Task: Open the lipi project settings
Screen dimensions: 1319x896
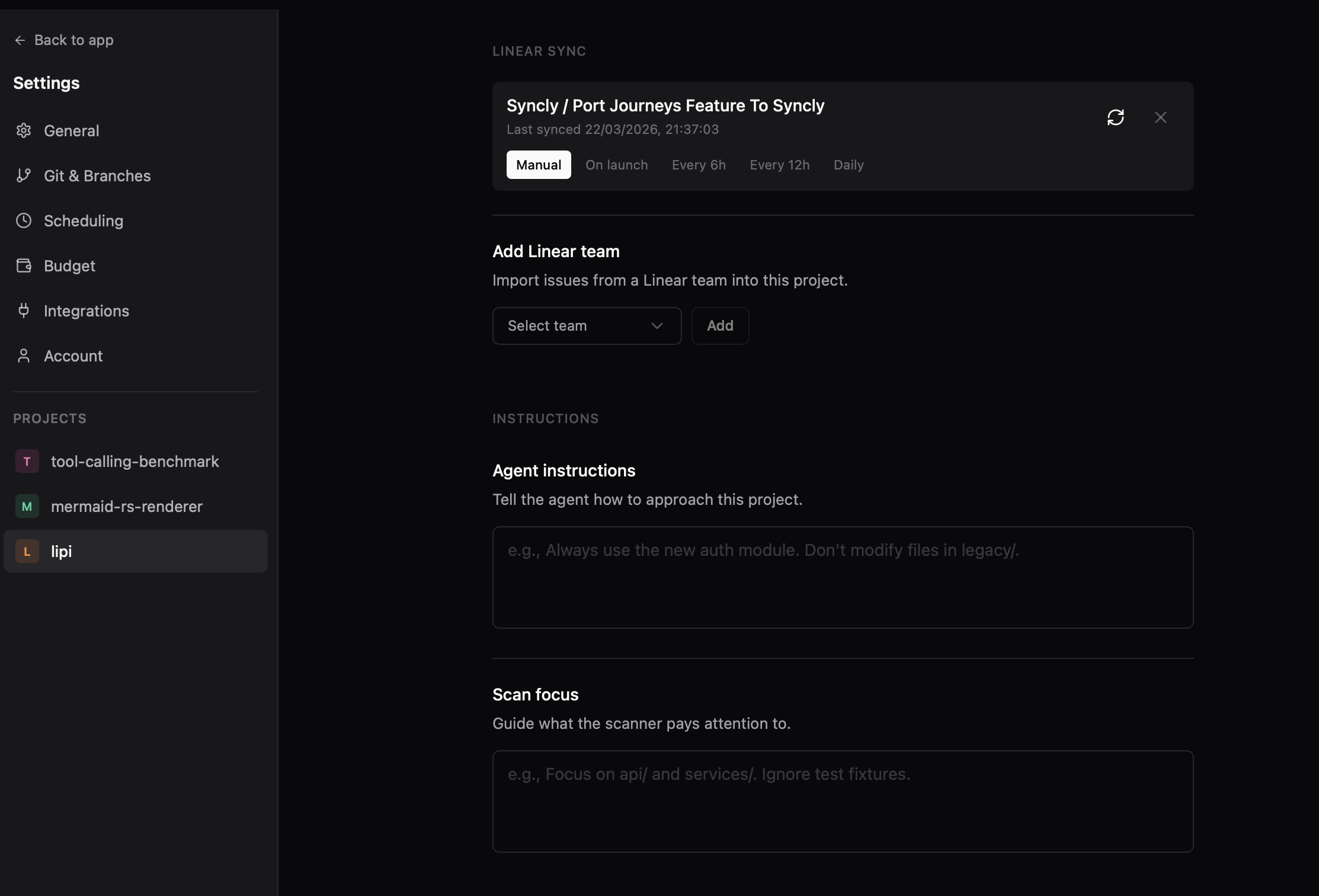Action: [x=61, y=551]
